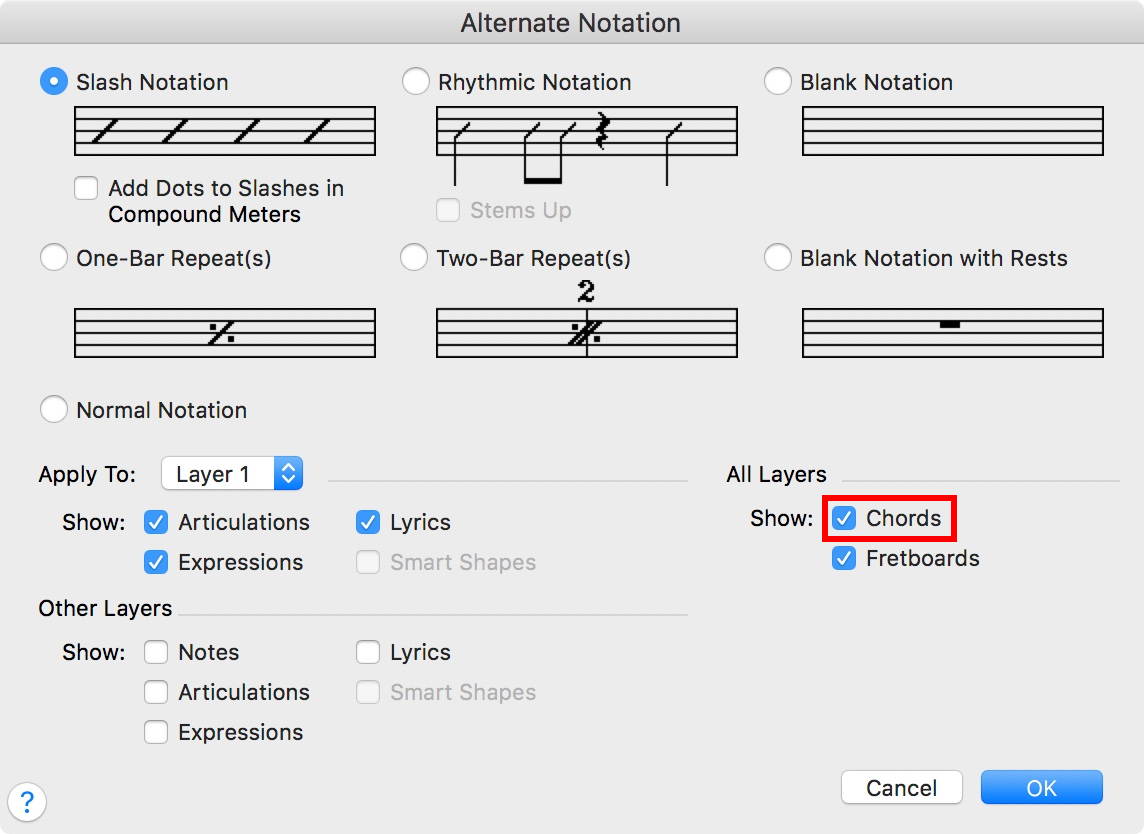Uncheck the Chords checkbox under All Layers
Screen dimensions: 1144x834
[x=845, y=518]
